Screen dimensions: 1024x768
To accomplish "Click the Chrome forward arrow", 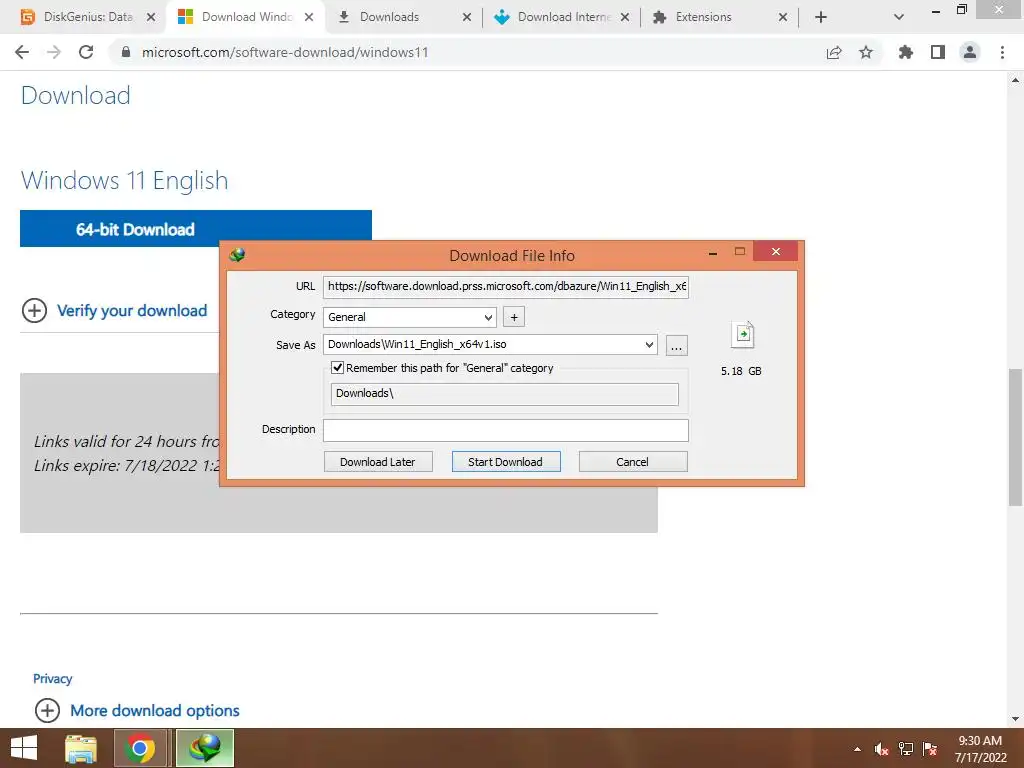I will coord(54,52).
